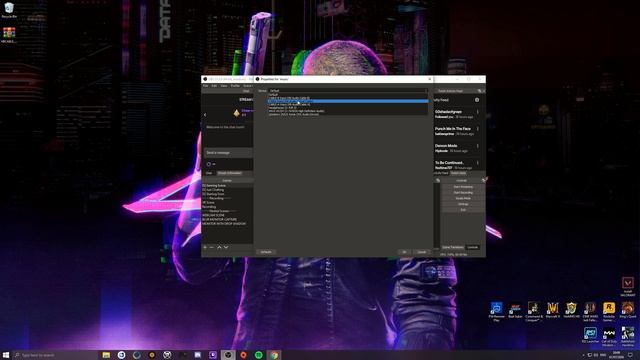Screen dimensions: 640x360
Task: Switch to the Controls tab
Action: [x=473, y=247]
